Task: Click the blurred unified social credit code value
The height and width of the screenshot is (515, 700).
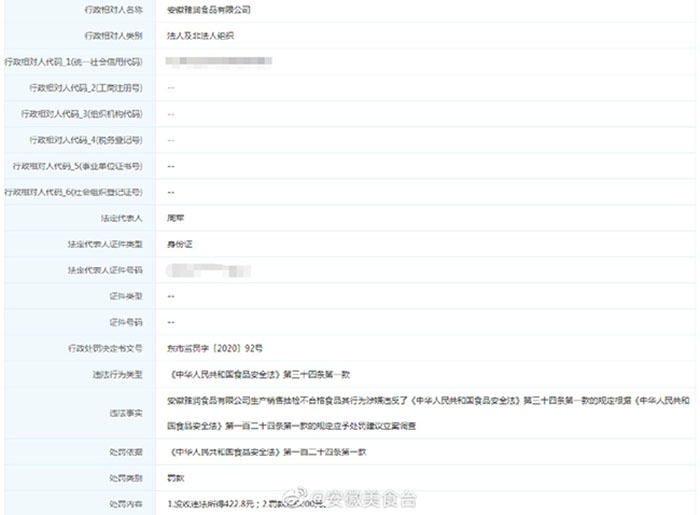Action: 219,61
